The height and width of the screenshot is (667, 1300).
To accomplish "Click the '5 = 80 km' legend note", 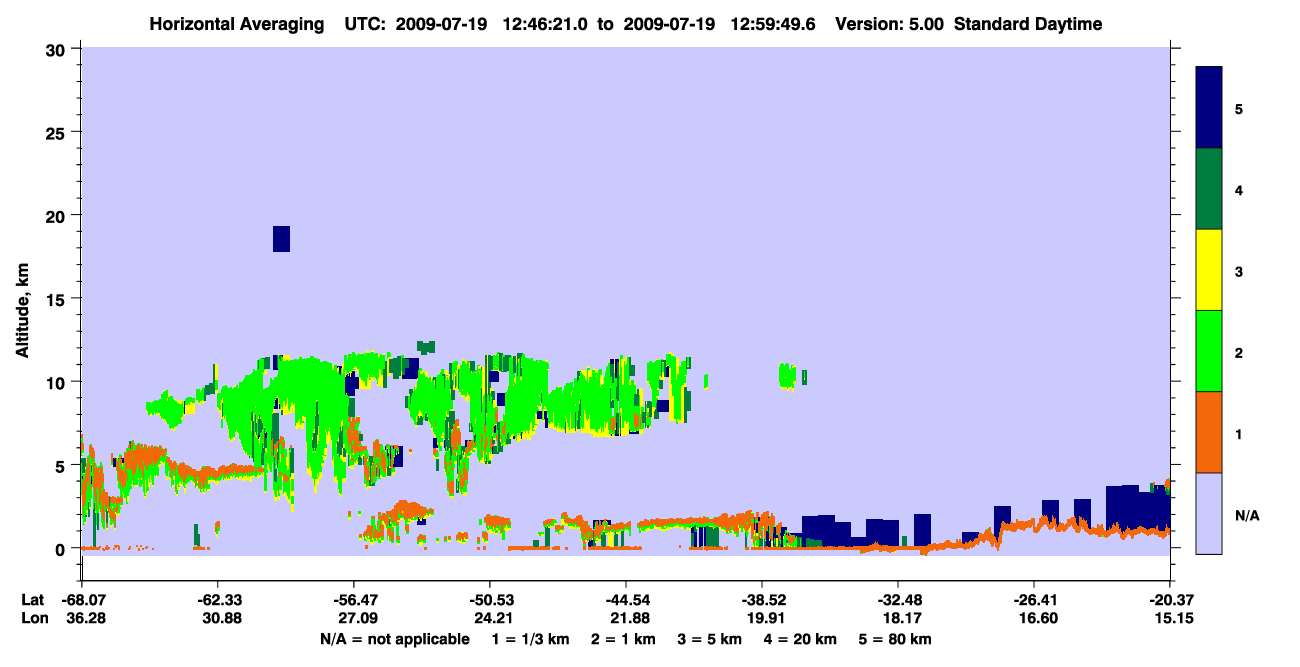I will pyautogui.click(x=897, y=639).
